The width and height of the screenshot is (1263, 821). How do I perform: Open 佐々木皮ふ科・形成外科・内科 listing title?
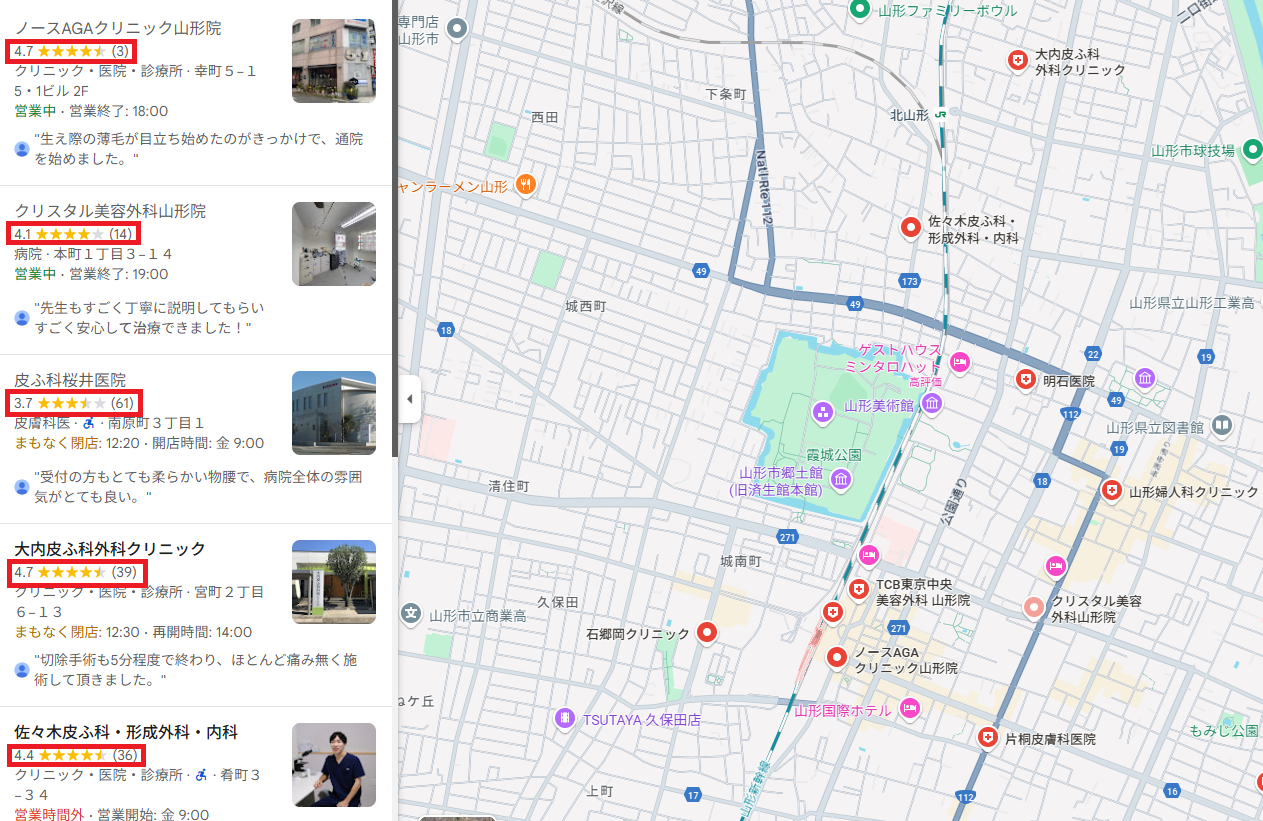[126, 732]
